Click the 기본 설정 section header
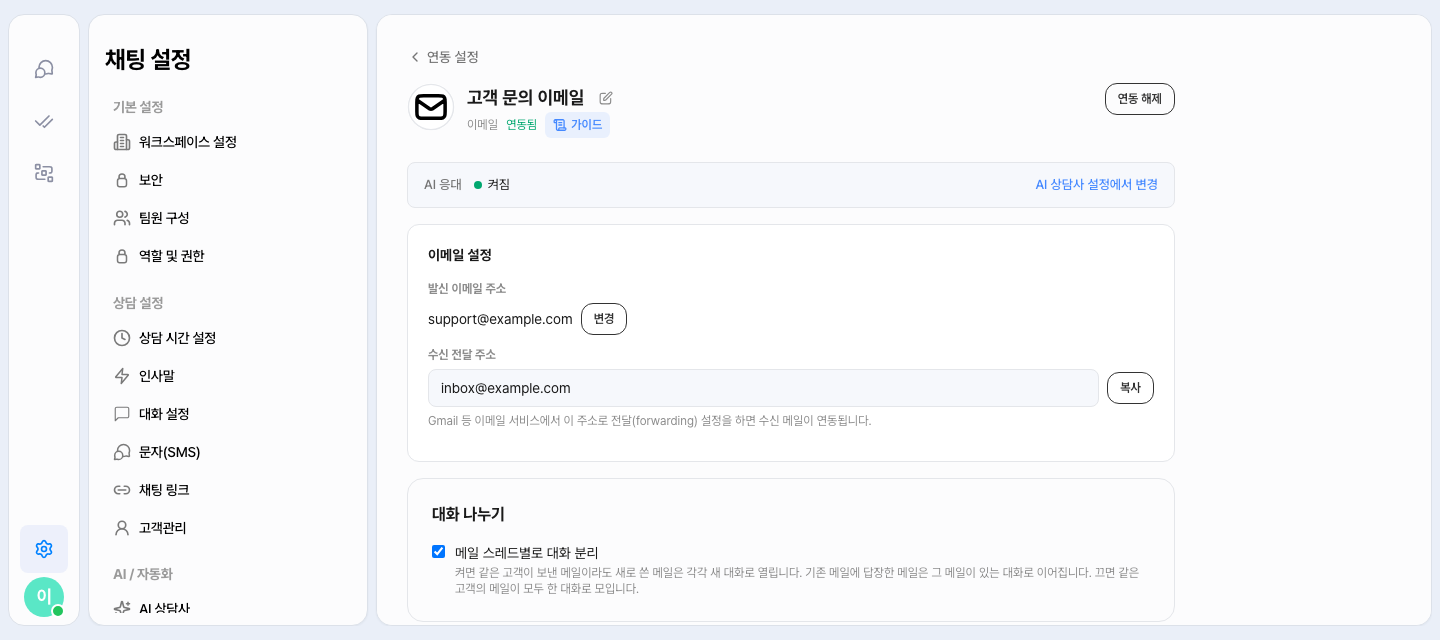1440x640 pixels. 138,107
